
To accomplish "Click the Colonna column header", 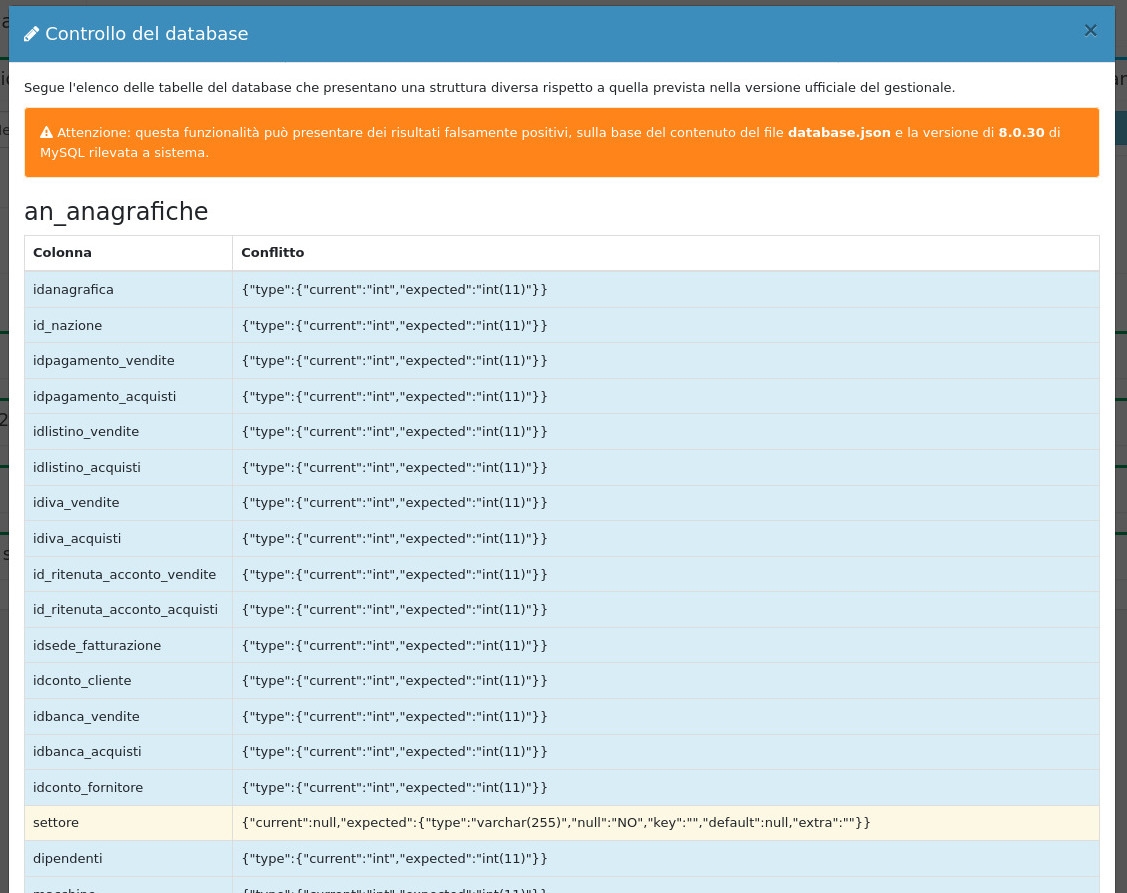I will [x=62, y=253].
